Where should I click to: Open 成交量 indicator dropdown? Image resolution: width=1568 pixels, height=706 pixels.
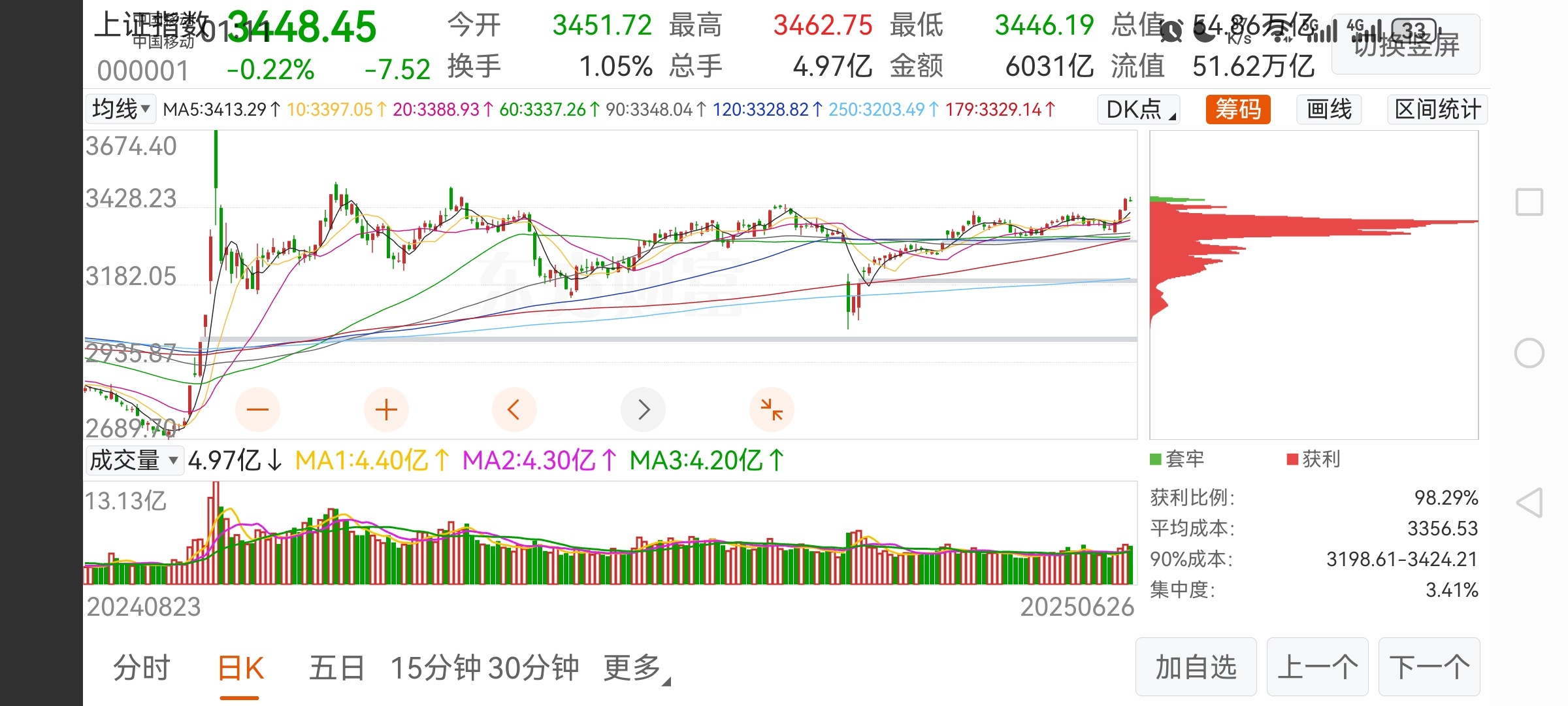click(135, 460)
